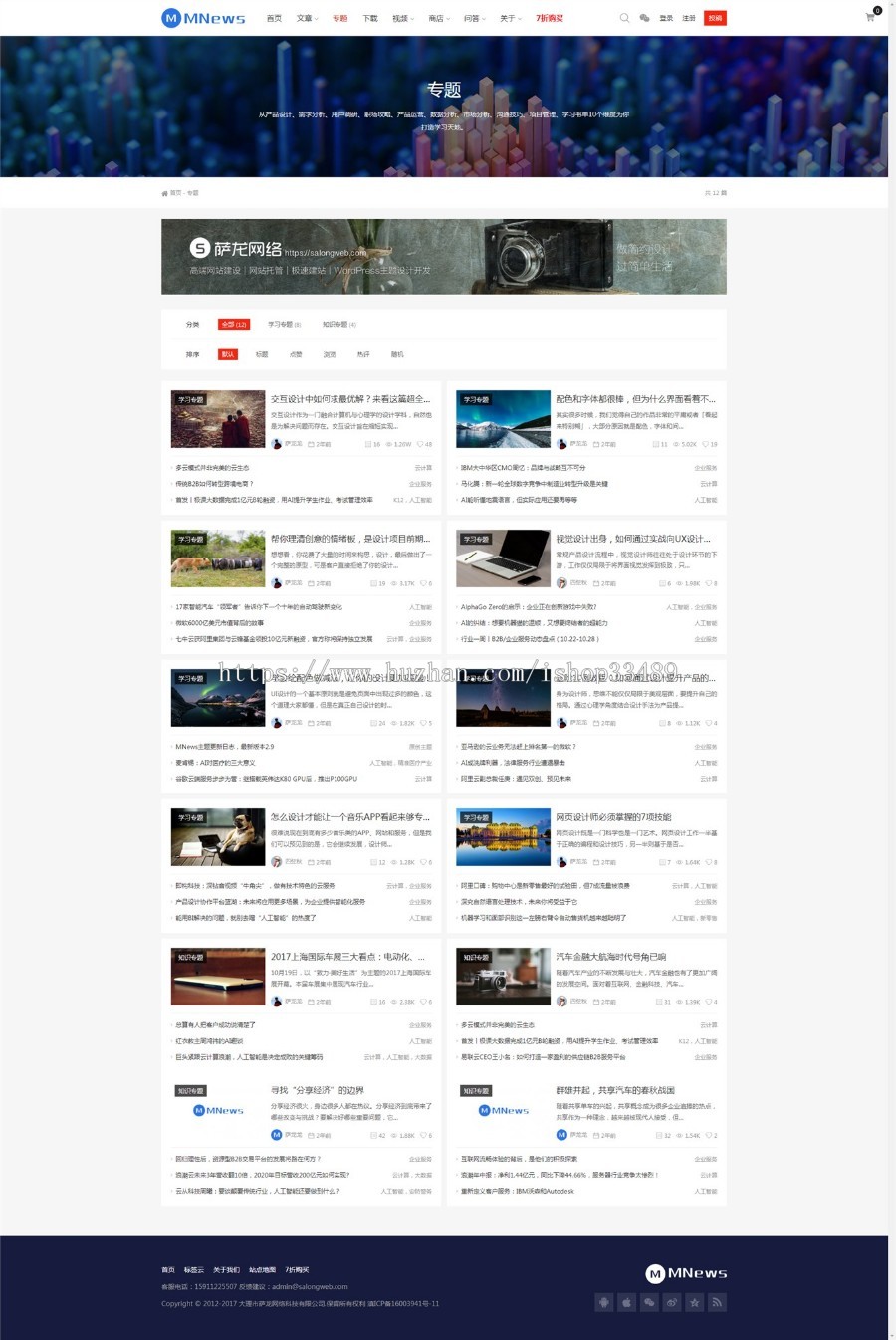The width and height of the screenshot is (896, 1340).
Task: Click author avatar under 寻找“分享经济”的边界 card
Action: (277, 1135)
